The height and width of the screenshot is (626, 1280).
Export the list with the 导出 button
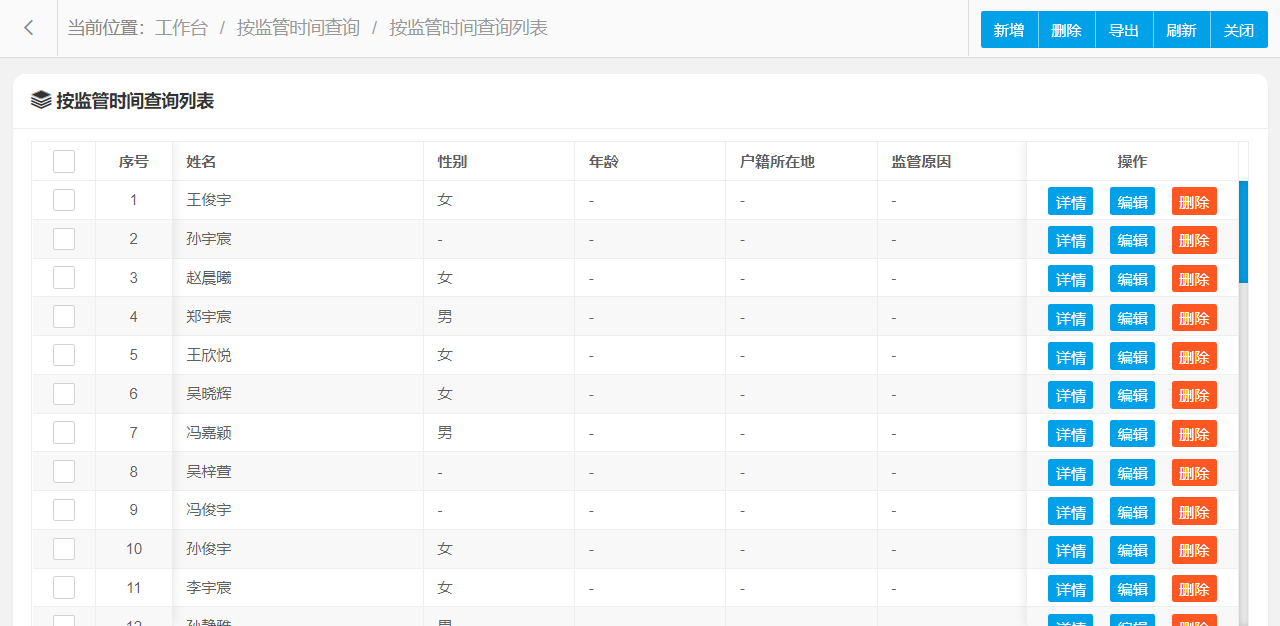1124,30
